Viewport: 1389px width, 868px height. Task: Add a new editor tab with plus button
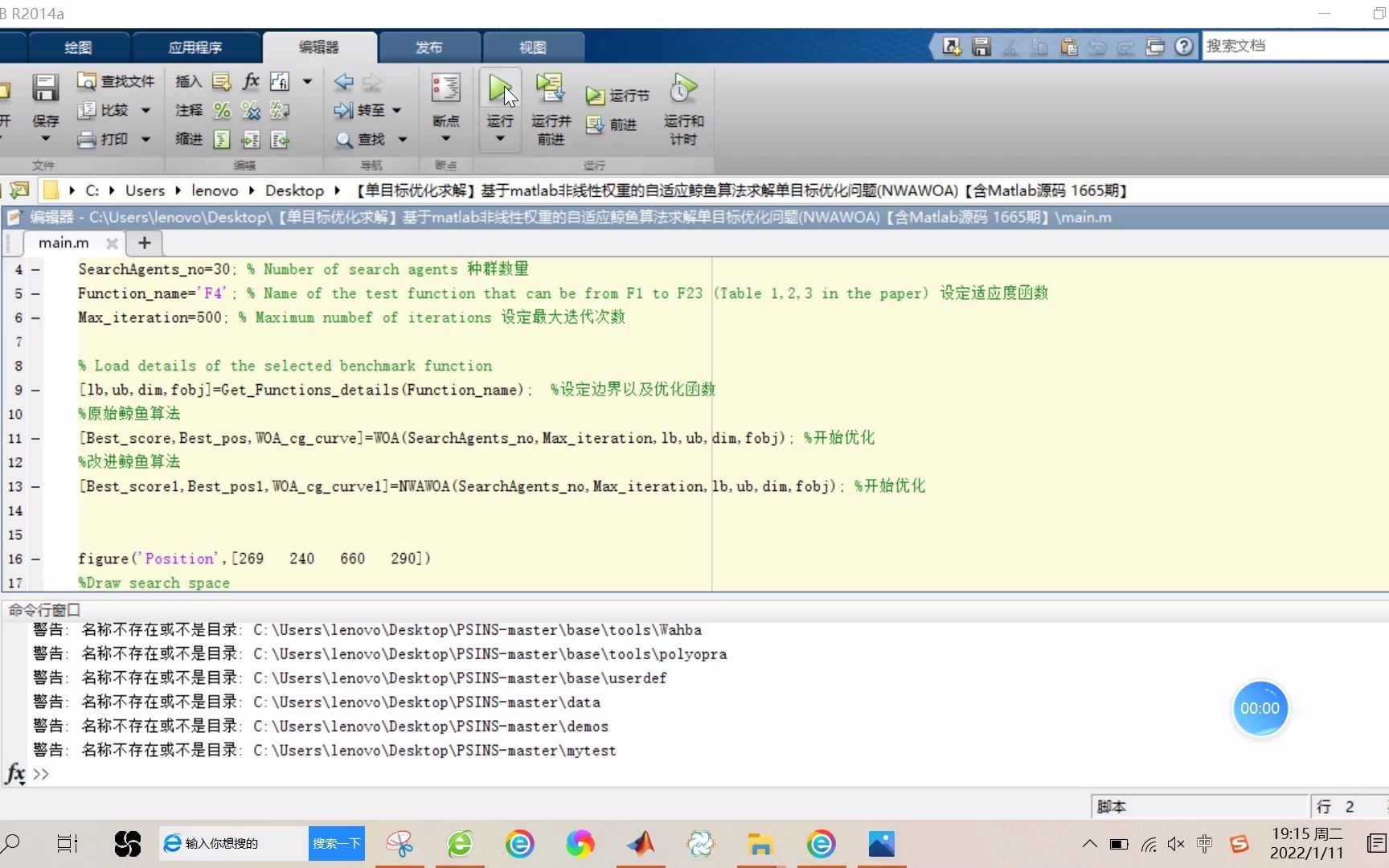click(145, 243)
